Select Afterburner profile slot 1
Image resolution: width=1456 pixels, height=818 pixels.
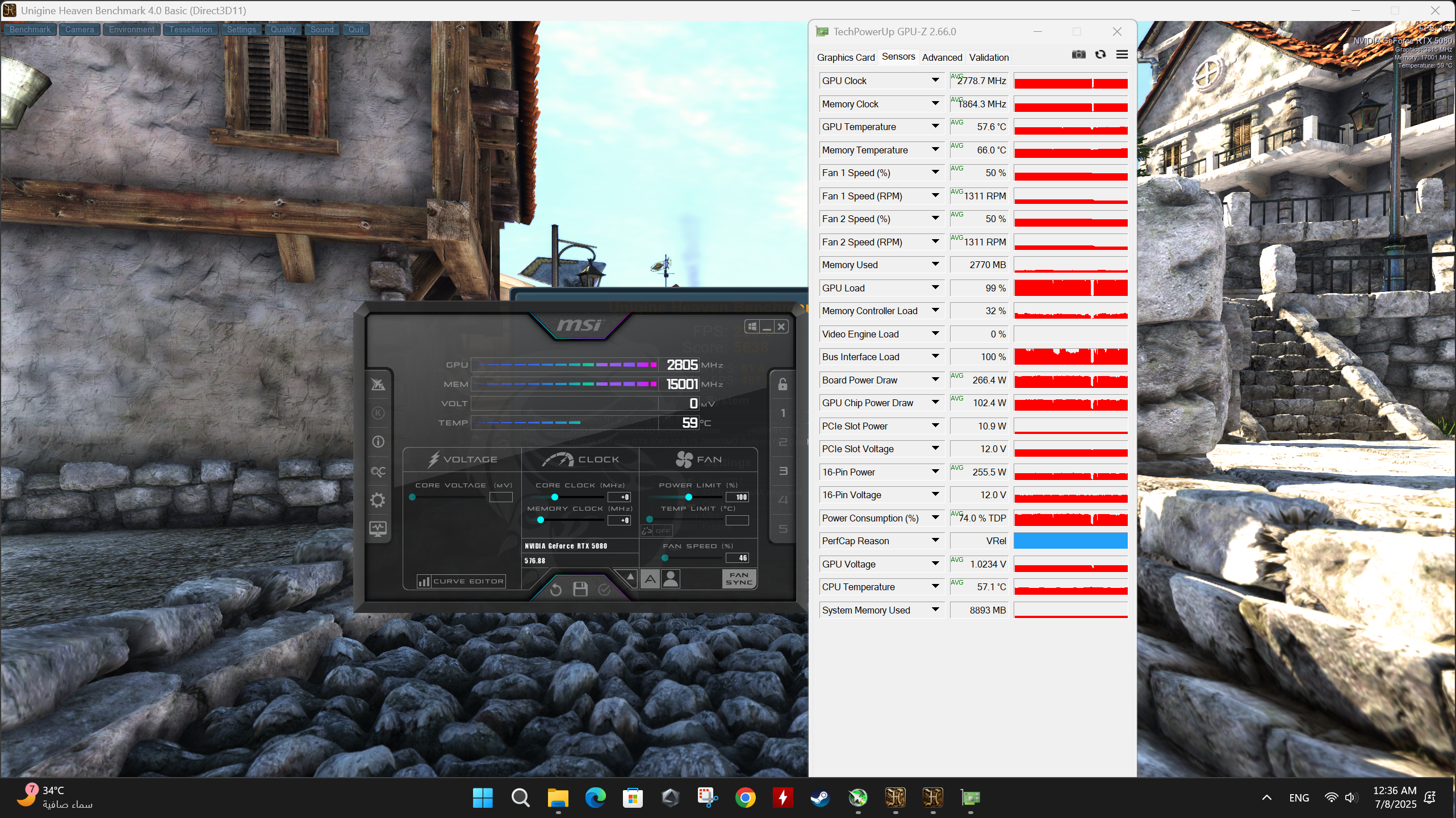[x=783, y=413]
